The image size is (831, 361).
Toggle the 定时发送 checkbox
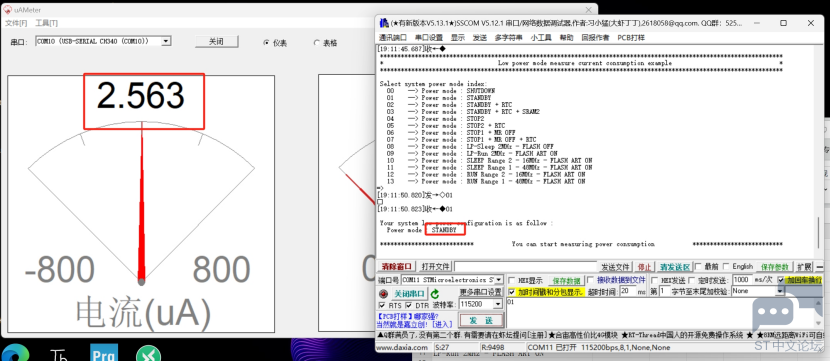[x=692, y=280]
